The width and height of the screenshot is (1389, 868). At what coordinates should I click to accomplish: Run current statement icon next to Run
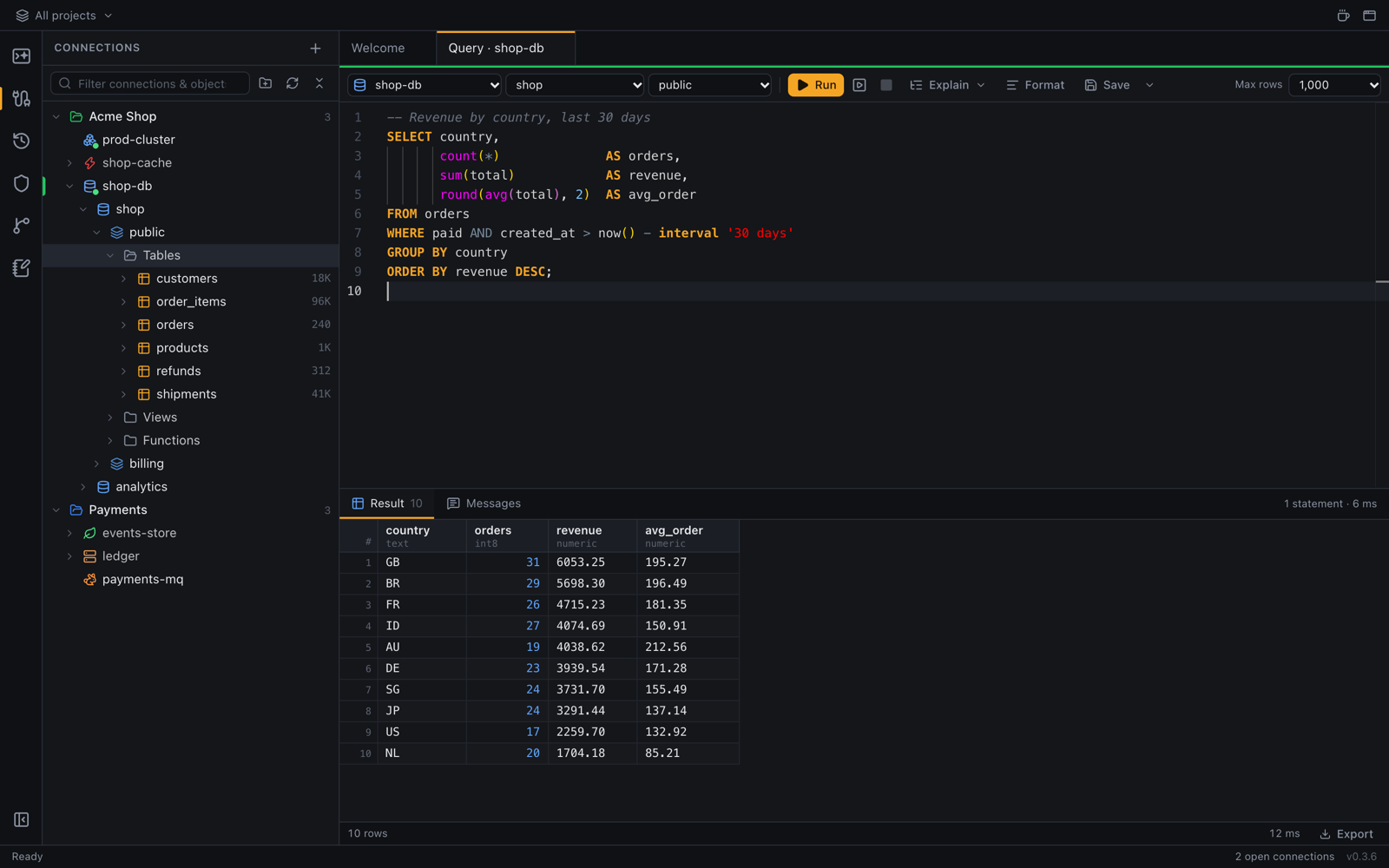(859, 85)
